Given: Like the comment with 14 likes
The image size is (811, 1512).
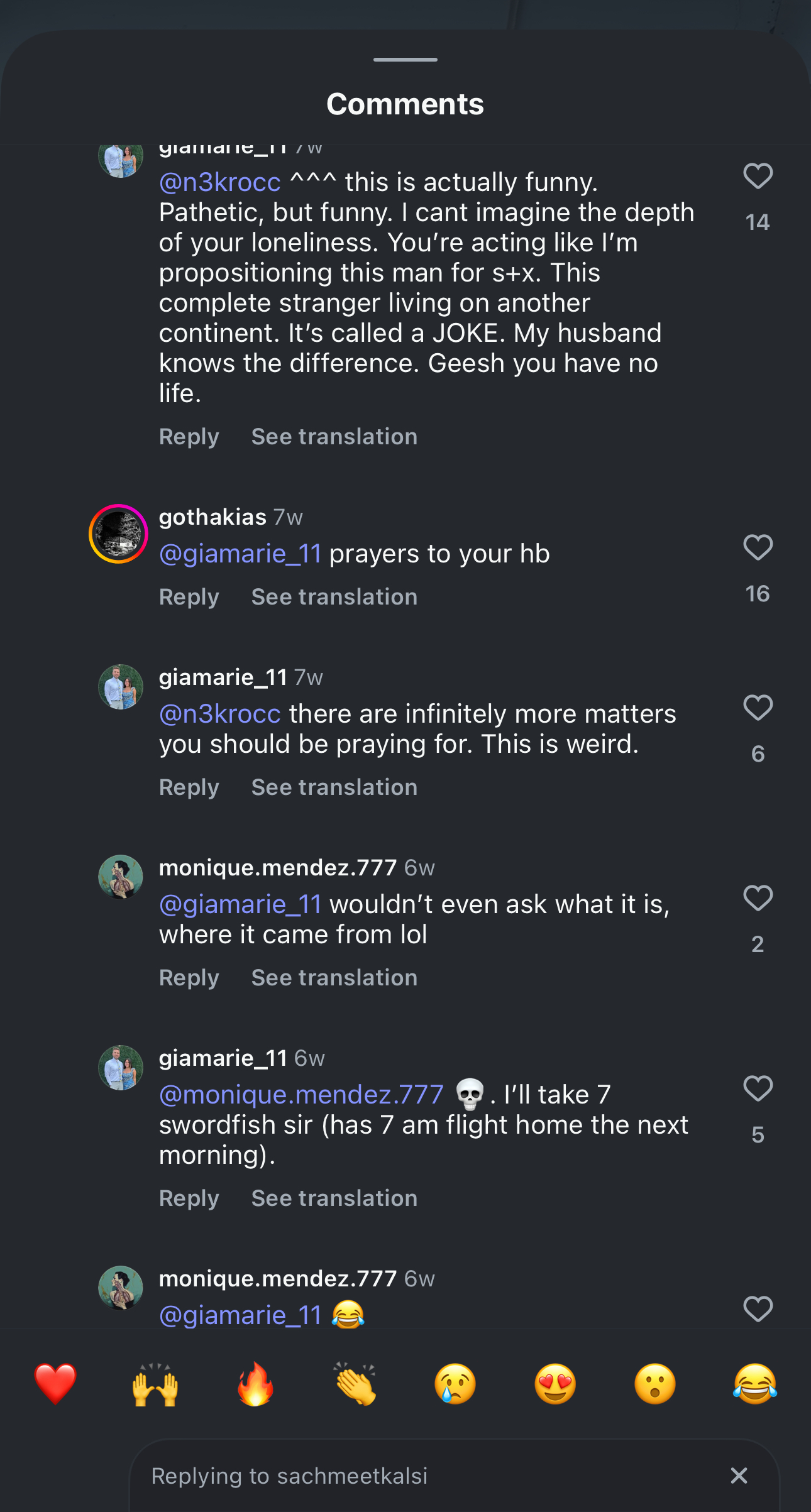Looking at the screenshot, I should pyautogui.click(x=758, y=176).
